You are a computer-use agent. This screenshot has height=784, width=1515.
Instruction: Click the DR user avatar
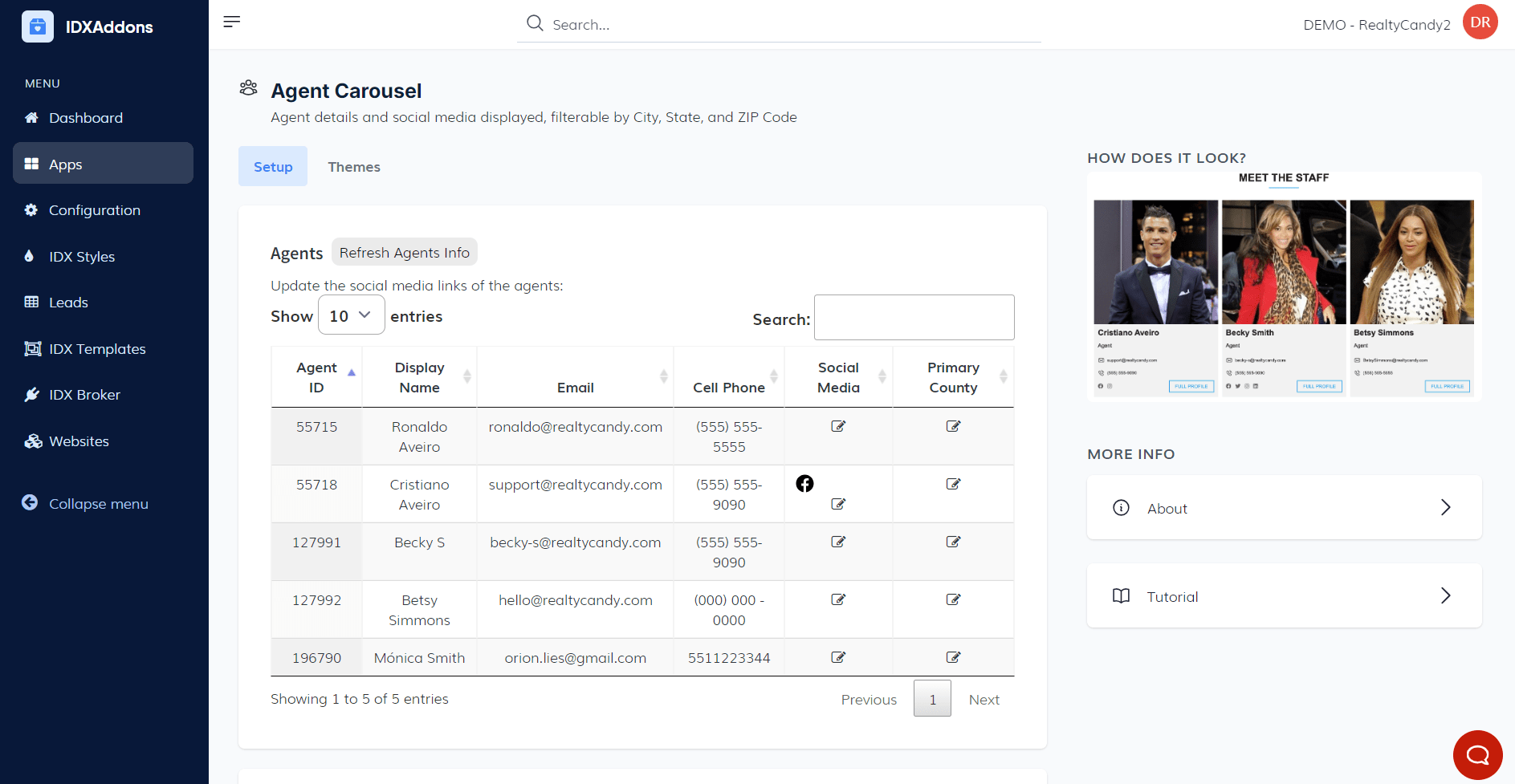click(1480, 22)
